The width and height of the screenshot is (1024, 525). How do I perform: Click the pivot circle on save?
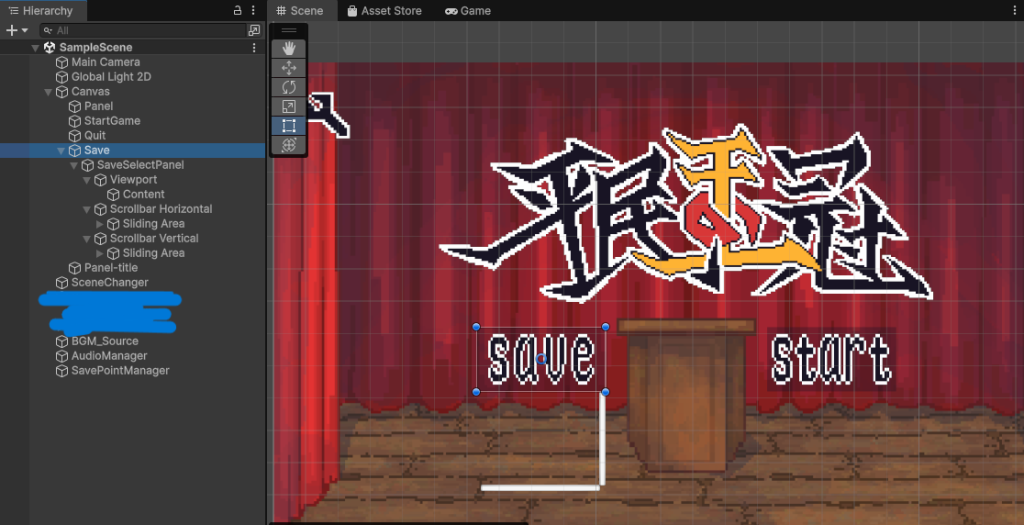(x=541, y=358)
